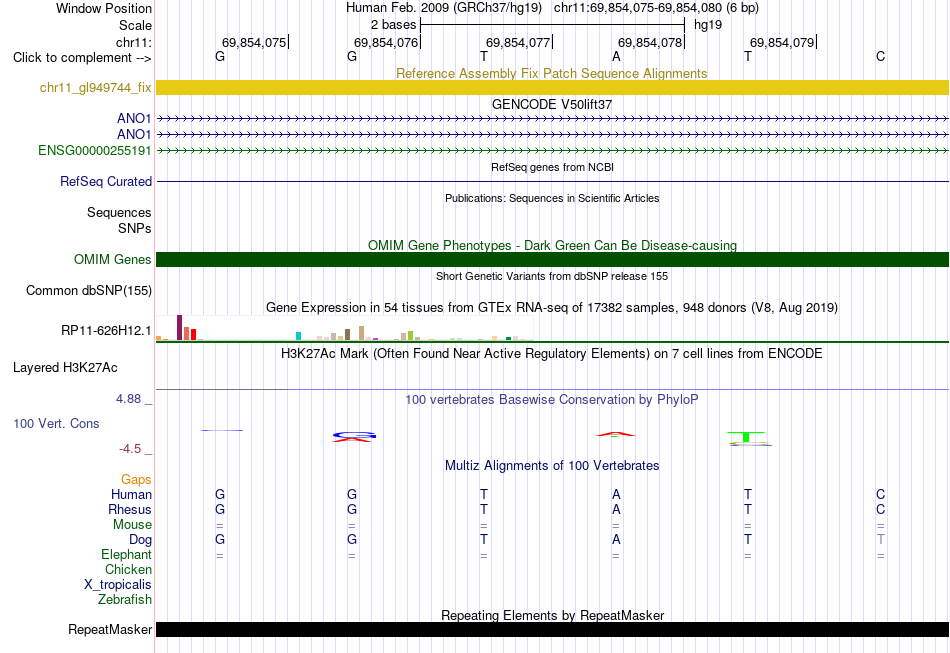
Task: Open Publications: Sequences in Scientific Articles title
Action: point(552,198)
